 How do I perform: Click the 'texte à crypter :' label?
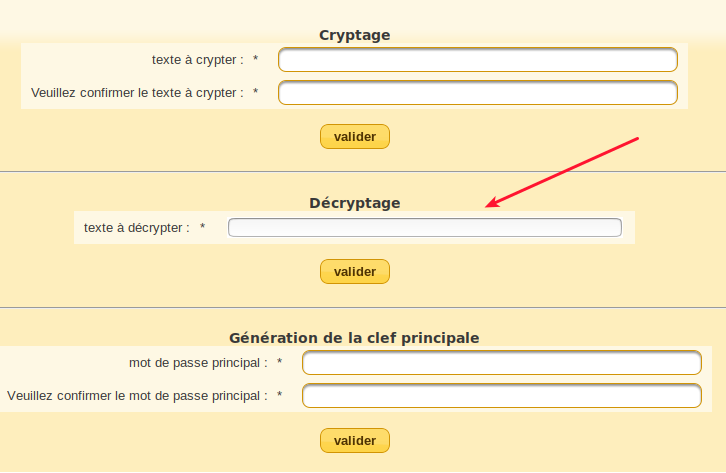pos(197,60)
